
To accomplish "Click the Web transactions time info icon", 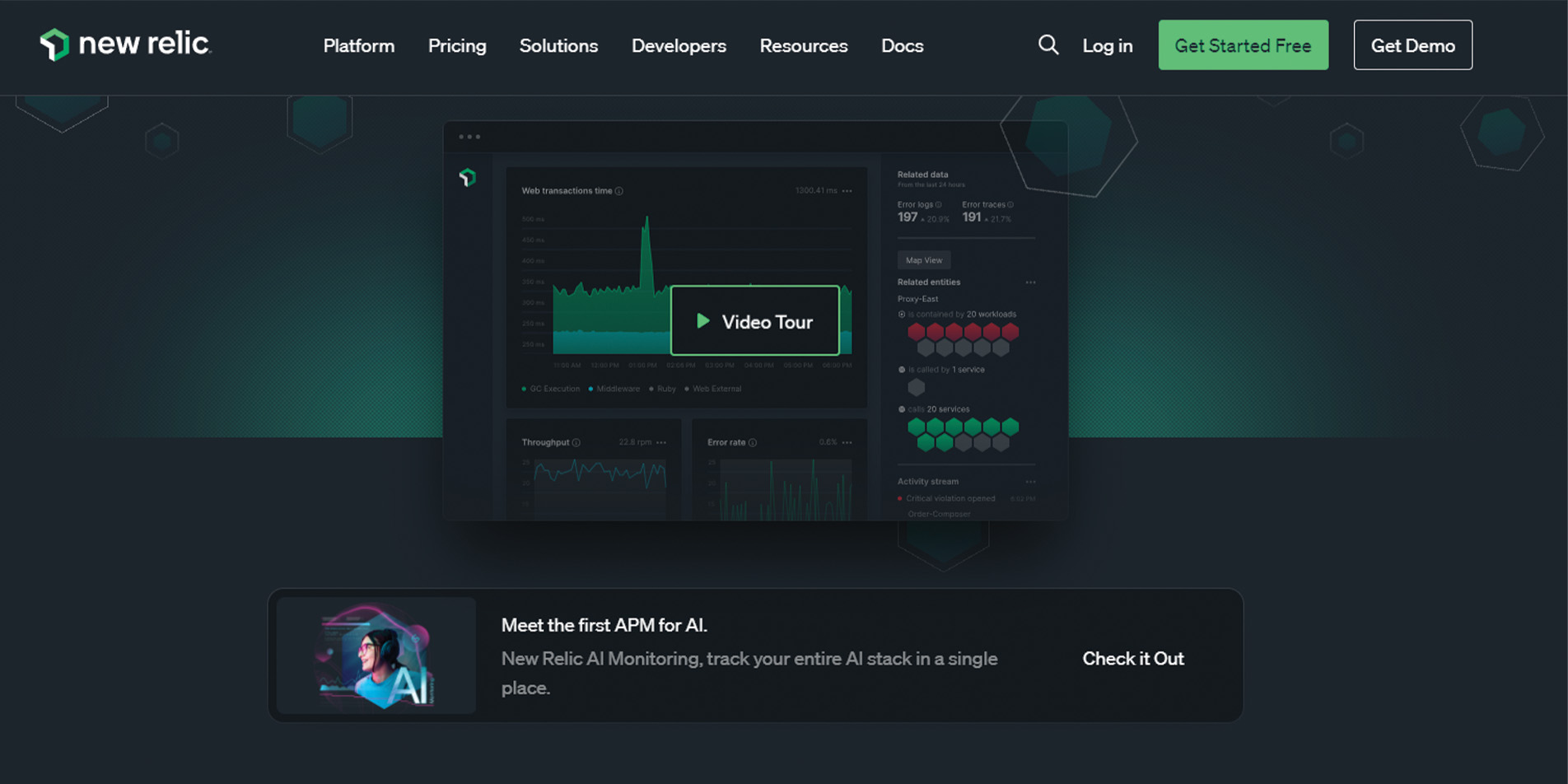I will (619, 191).
